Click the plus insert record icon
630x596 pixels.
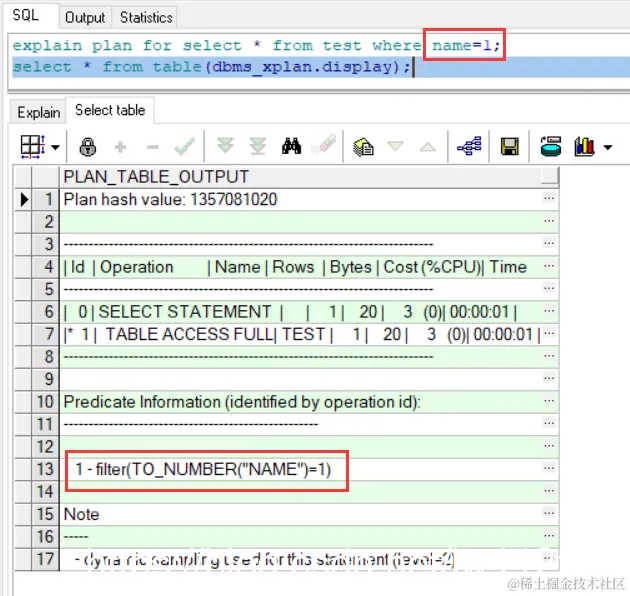tap(120, 147)
